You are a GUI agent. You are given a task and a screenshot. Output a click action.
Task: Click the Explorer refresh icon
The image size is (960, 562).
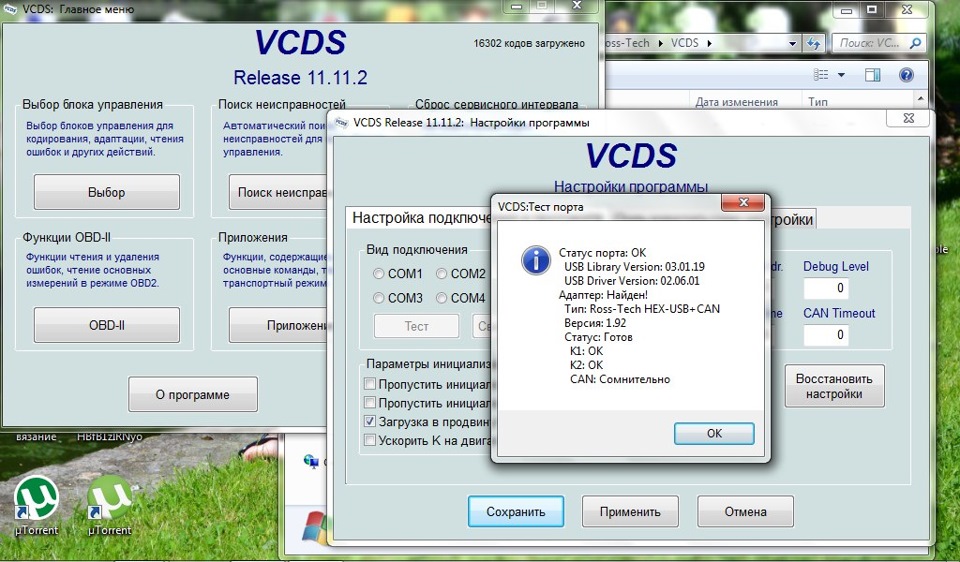813,43
